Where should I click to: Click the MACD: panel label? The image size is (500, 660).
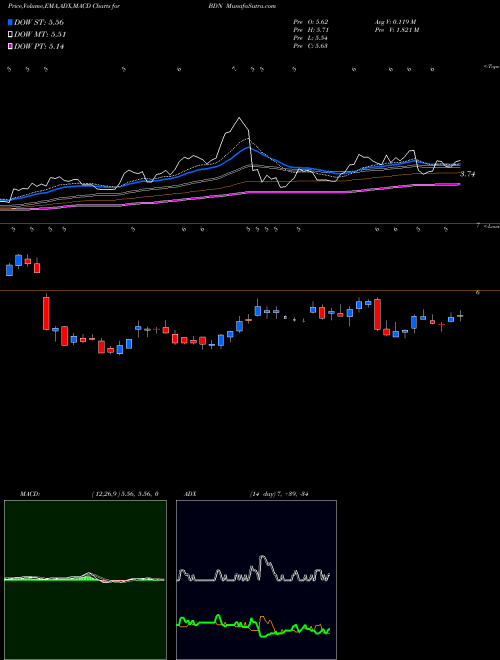coord(30,494)
